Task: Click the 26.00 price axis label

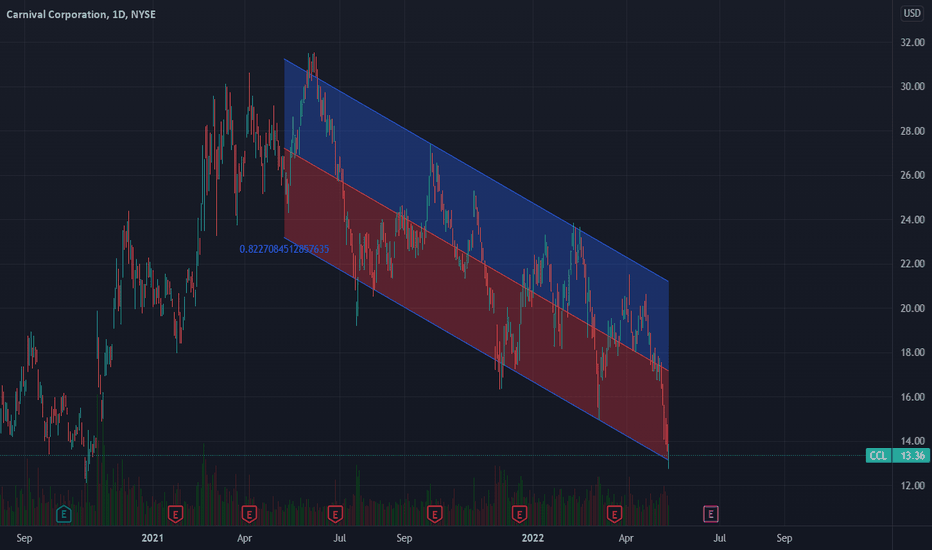Action: (x=912, y=175)
